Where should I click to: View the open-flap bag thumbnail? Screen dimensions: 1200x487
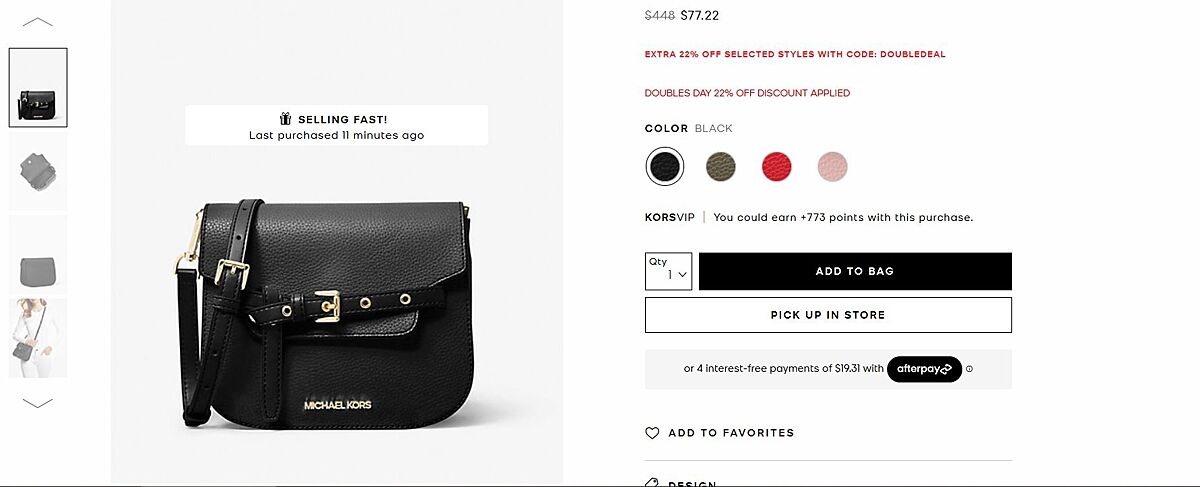click(x=38, y=171)
